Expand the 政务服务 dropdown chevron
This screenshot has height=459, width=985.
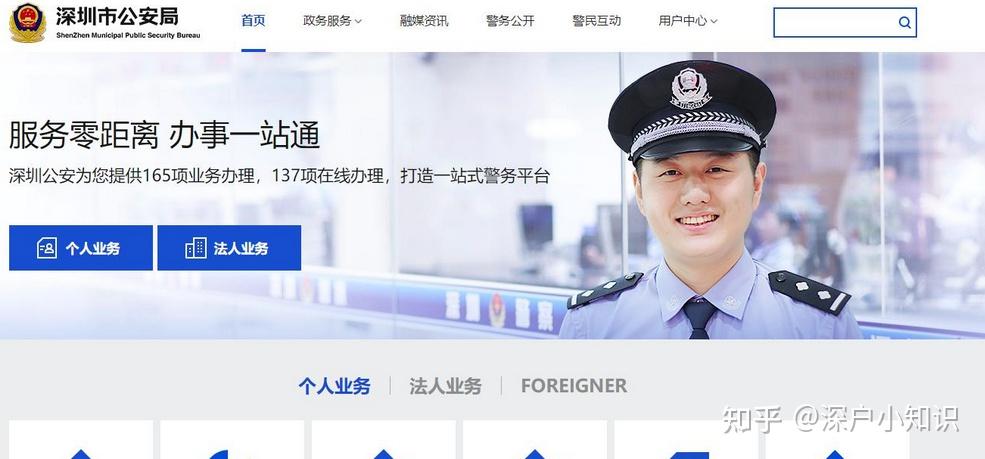point(358,21)
